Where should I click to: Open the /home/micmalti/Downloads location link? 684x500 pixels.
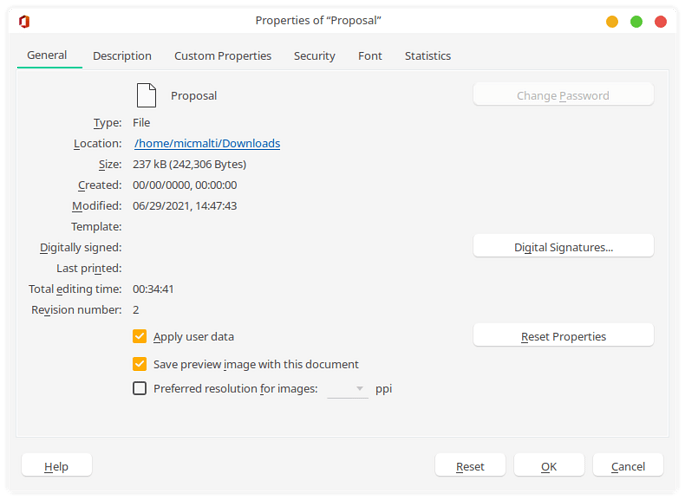tap(207, 143)
